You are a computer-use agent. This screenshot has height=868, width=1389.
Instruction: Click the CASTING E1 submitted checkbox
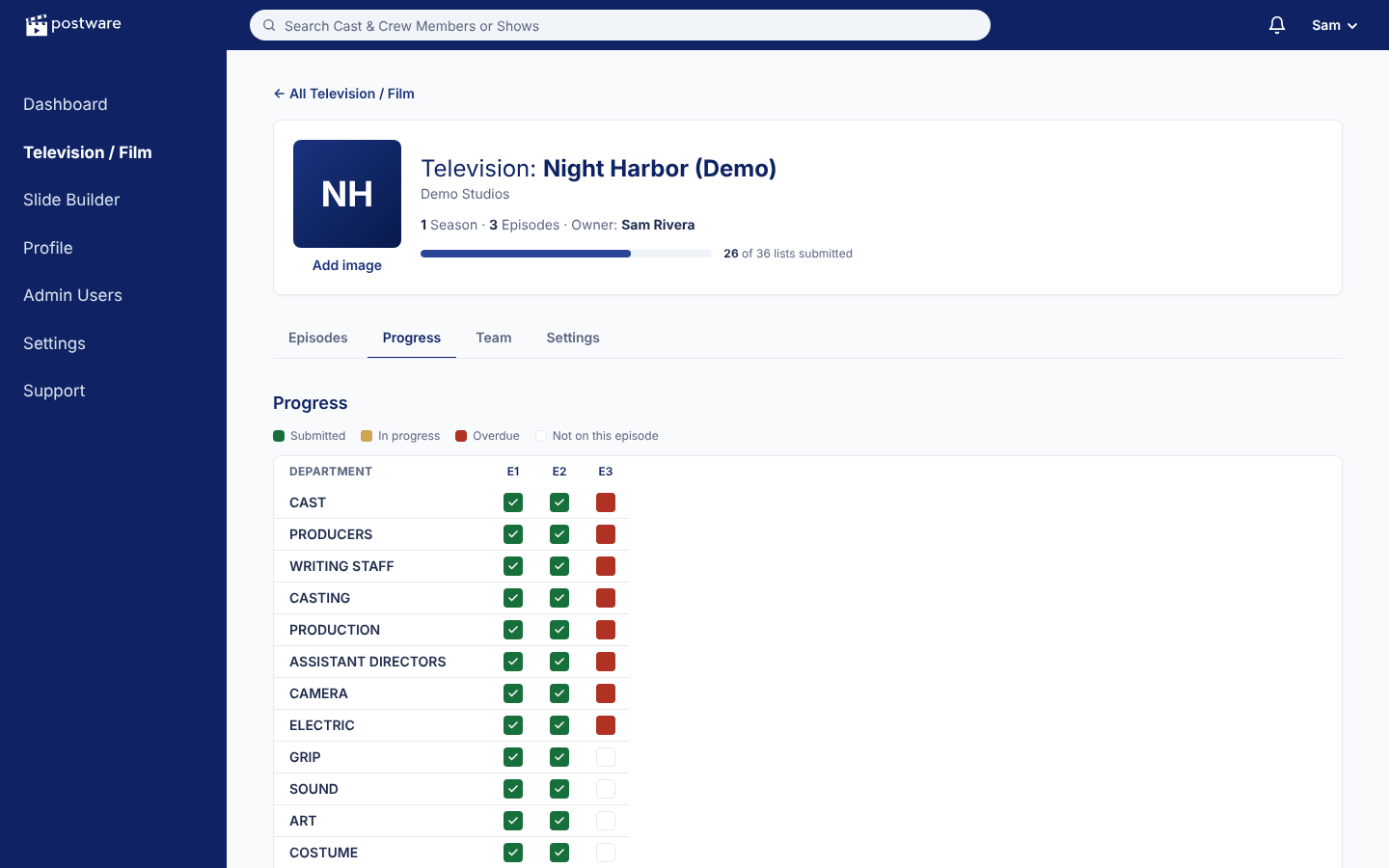pyautogui.click(x=513, y=598)
